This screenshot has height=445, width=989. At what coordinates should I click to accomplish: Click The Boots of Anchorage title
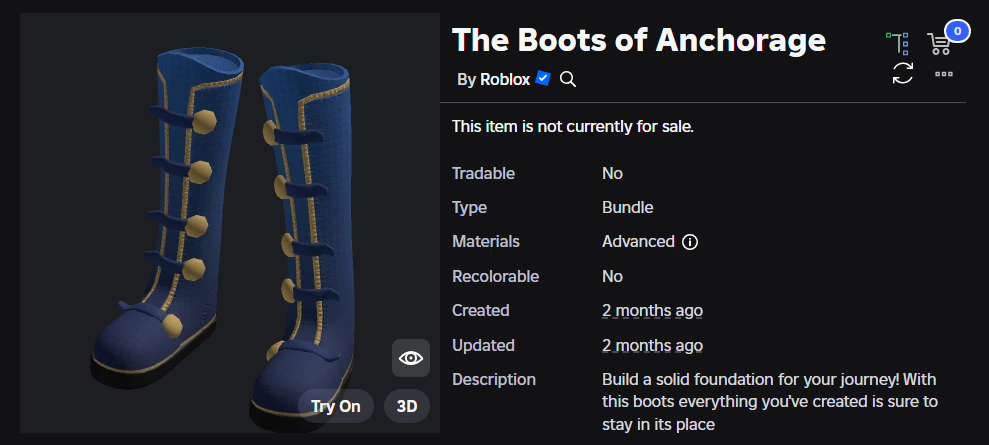638,40
